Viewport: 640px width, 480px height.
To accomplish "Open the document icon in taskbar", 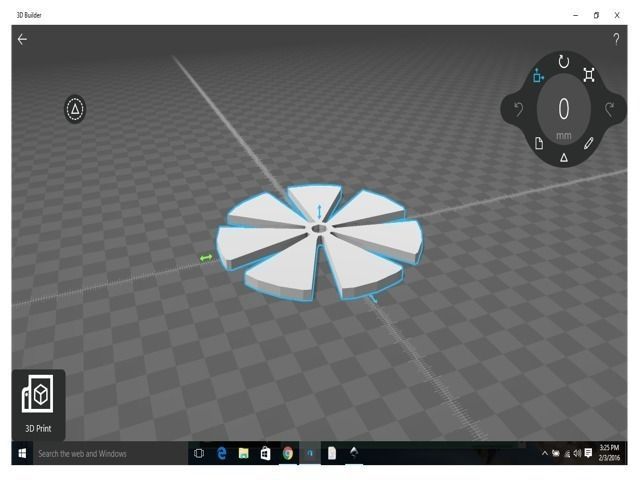I will 332,453.
